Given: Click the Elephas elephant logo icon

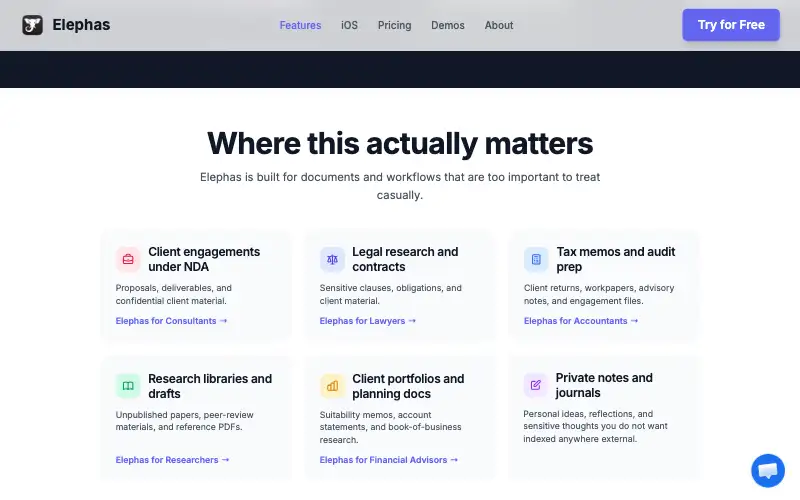Looking at the screenshot, I should pyautogui.click(x=32, y=25).
